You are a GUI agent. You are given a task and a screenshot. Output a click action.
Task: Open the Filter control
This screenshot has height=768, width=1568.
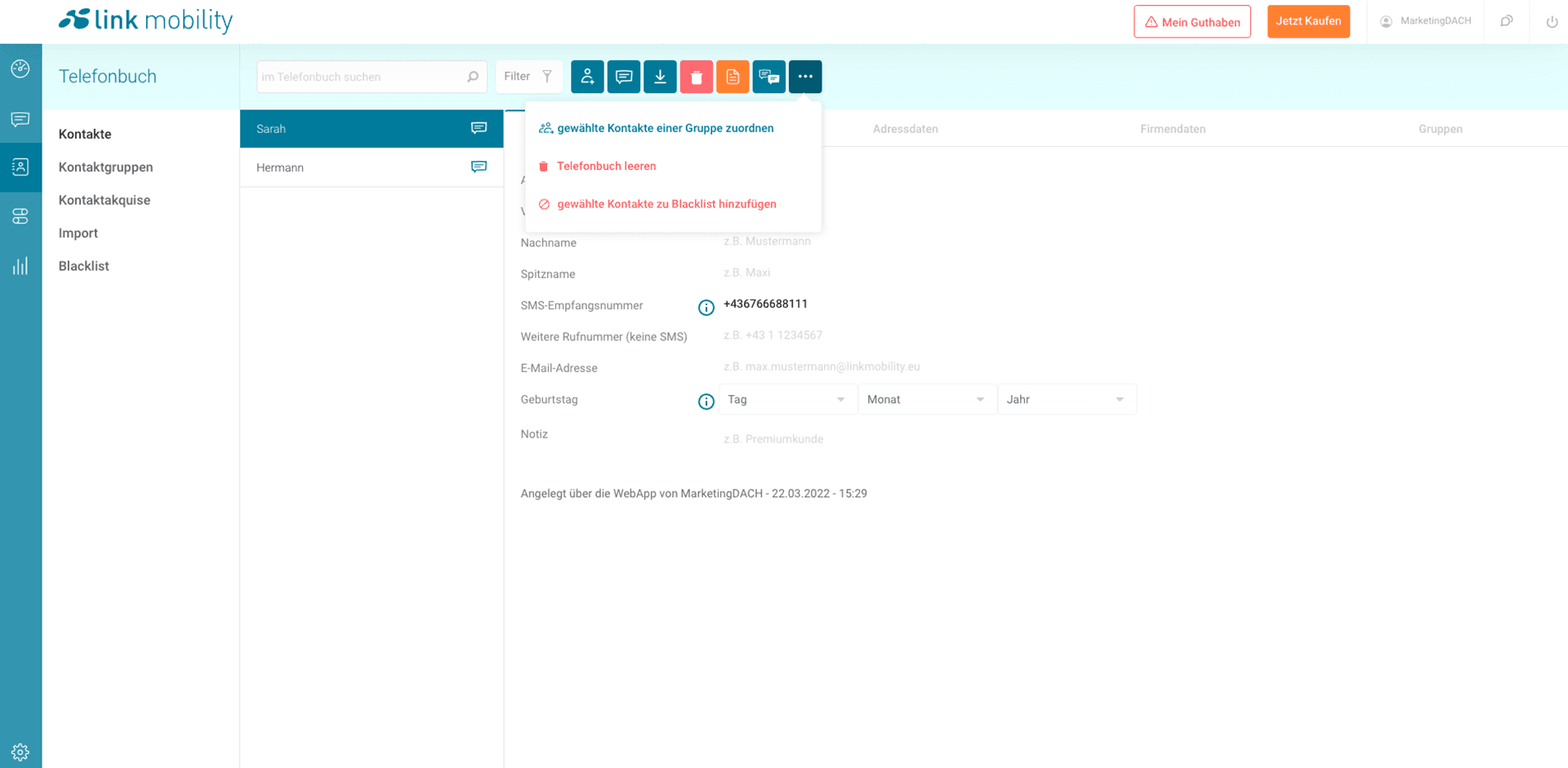528,77
